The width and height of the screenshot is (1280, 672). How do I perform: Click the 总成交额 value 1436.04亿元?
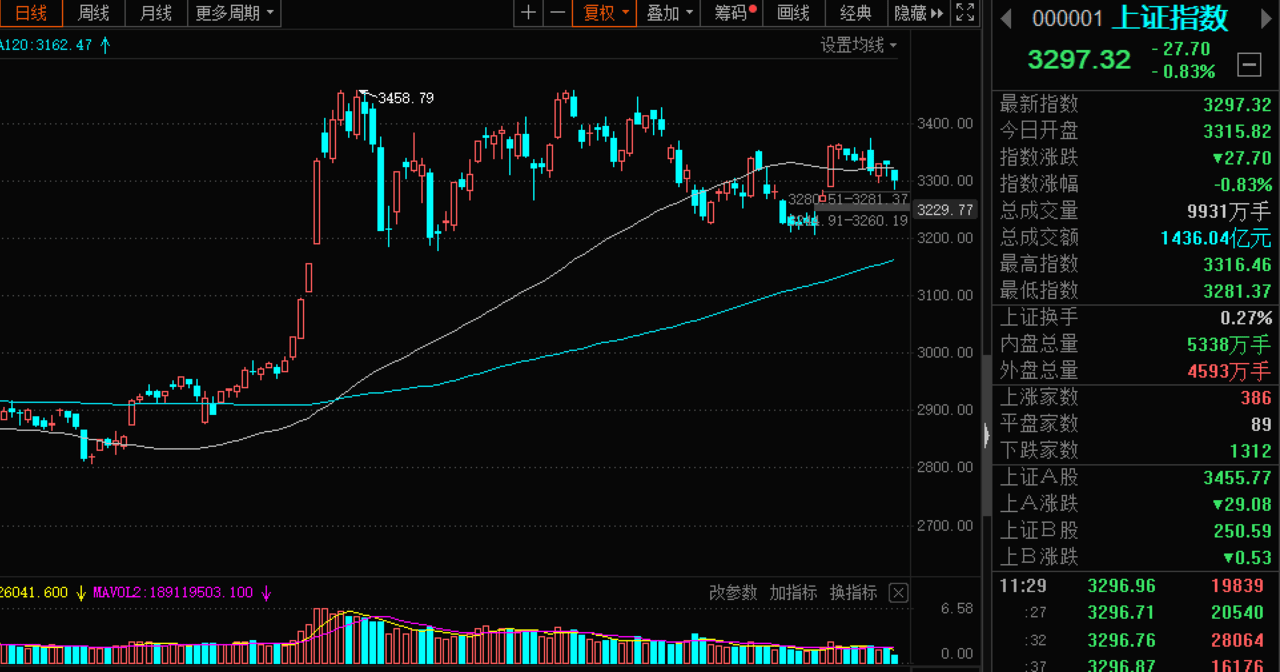coord(1216,238)
